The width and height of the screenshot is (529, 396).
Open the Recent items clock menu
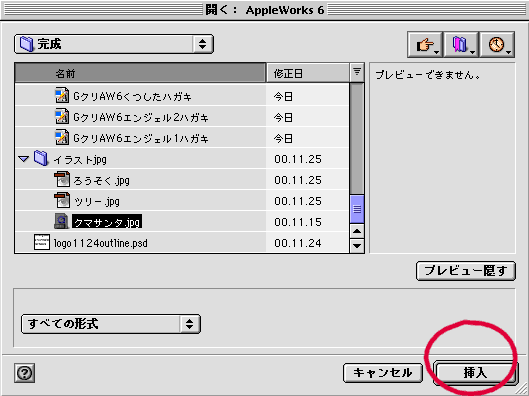click(x=497, y=44)
